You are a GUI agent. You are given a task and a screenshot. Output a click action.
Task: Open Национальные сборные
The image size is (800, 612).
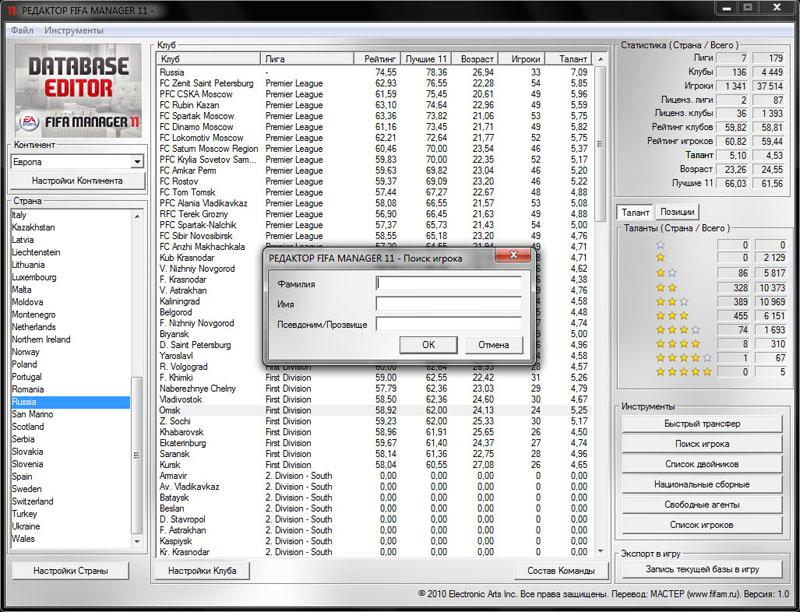click(x=702, y=484)
